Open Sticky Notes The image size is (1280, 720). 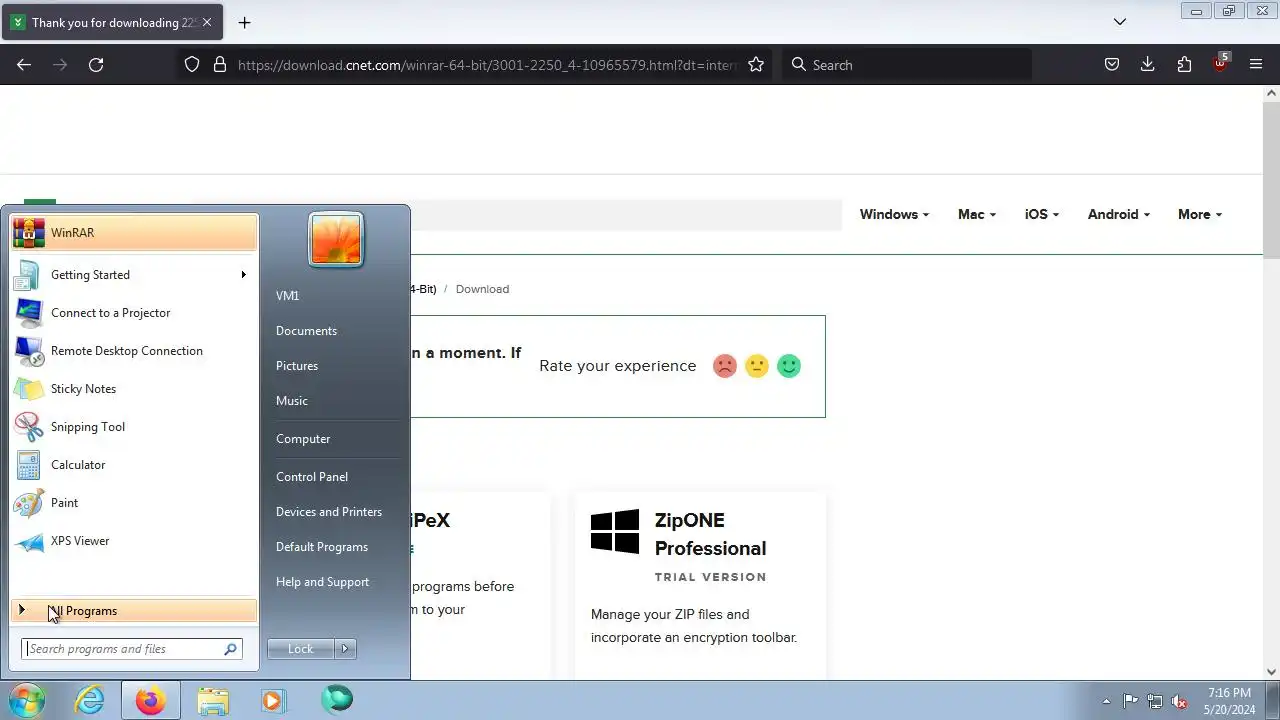point(134,389)
